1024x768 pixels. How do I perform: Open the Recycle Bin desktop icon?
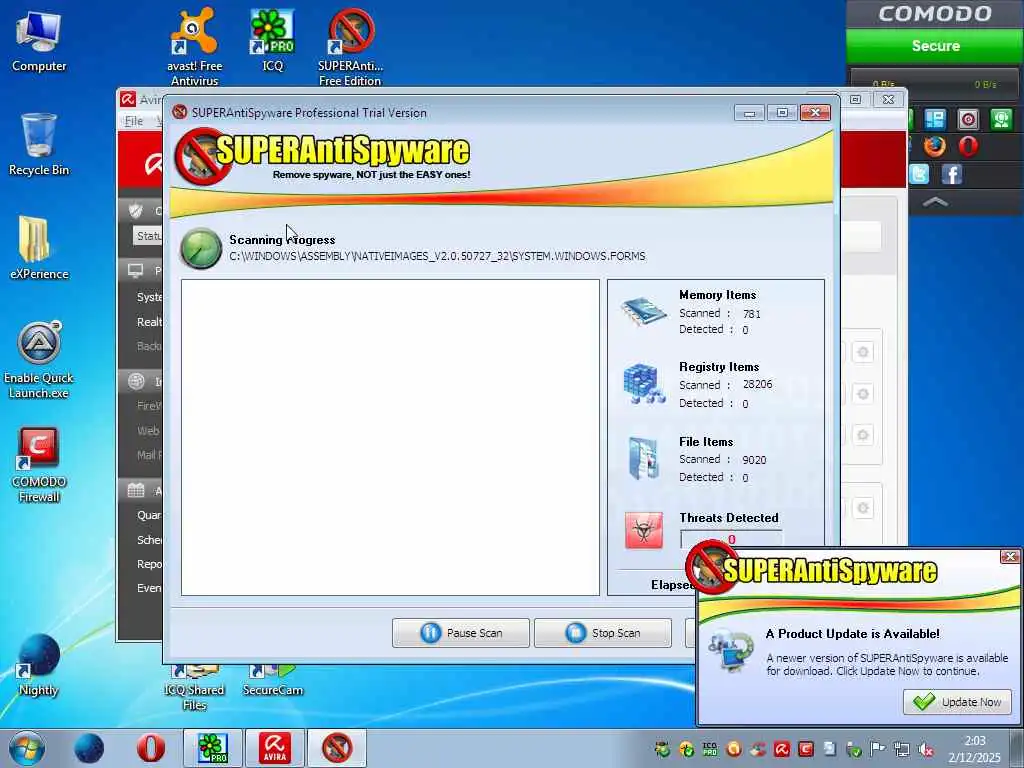39,145
